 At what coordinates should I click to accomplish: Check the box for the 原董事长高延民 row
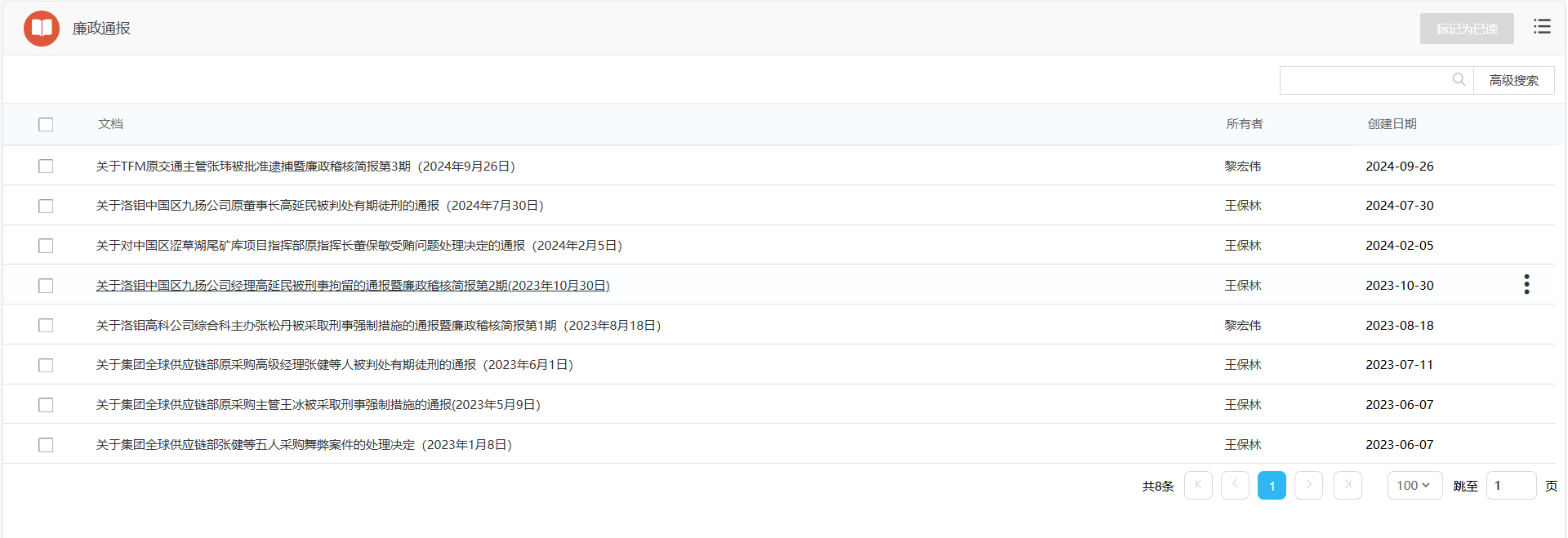click(x=46, y=206)
